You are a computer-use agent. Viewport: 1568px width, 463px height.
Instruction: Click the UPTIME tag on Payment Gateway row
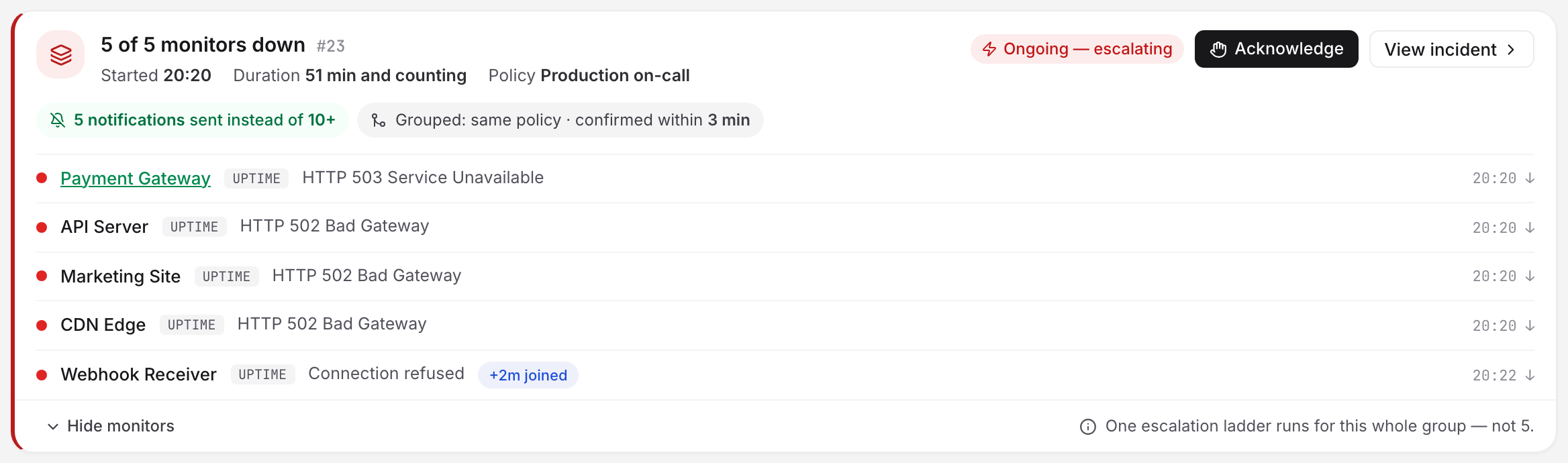coord(256,178)
